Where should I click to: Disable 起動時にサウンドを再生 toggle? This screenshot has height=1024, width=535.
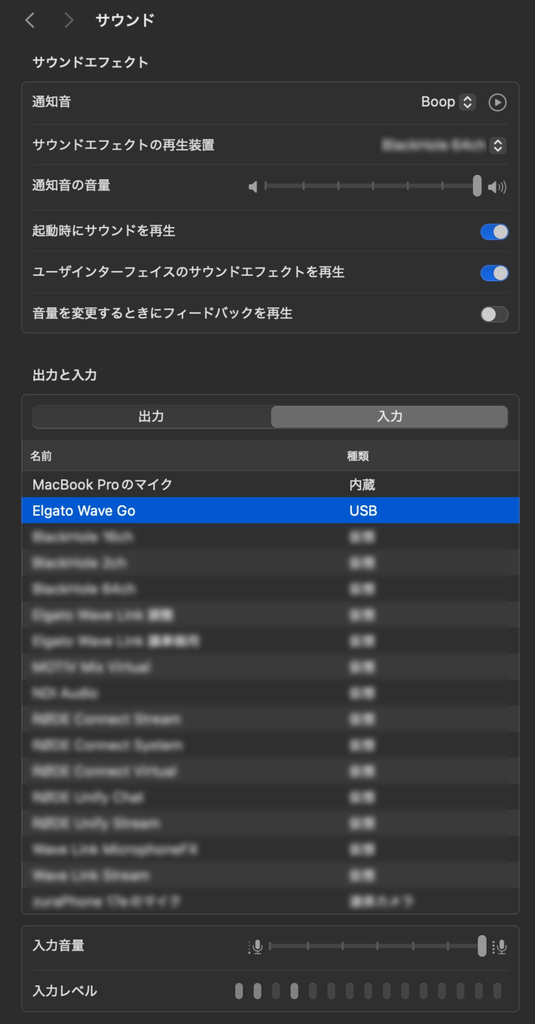[x=494, y=232]
